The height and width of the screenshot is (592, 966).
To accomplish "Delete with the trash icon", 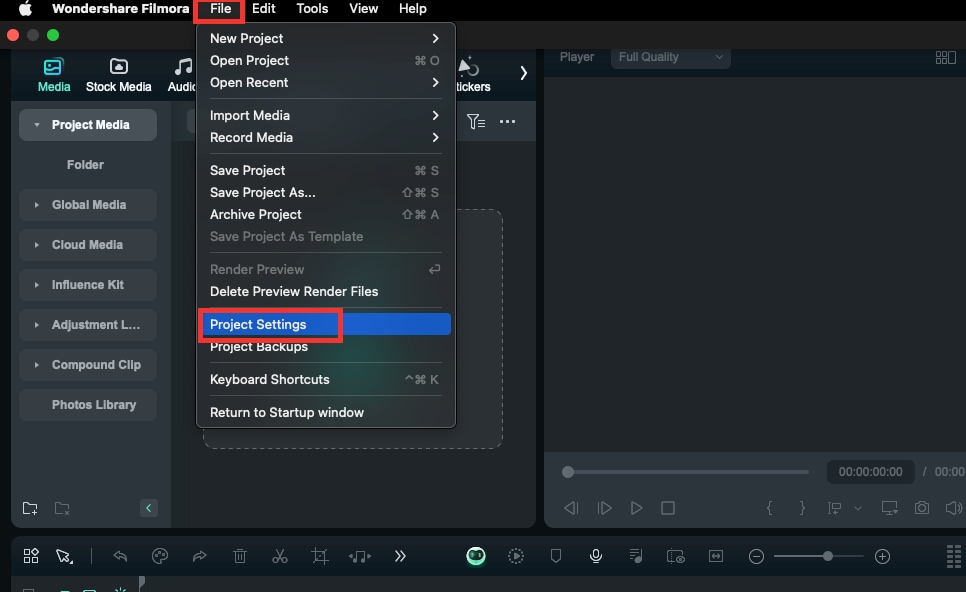I will coord(240,556).
